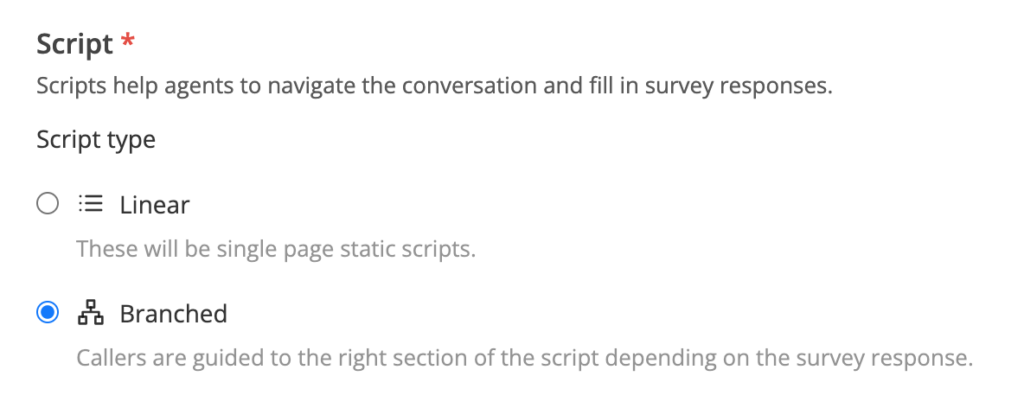Viewport: 1024px width, 408px height.
Task: Click the Script section heading
Action: tap(74, 45)
